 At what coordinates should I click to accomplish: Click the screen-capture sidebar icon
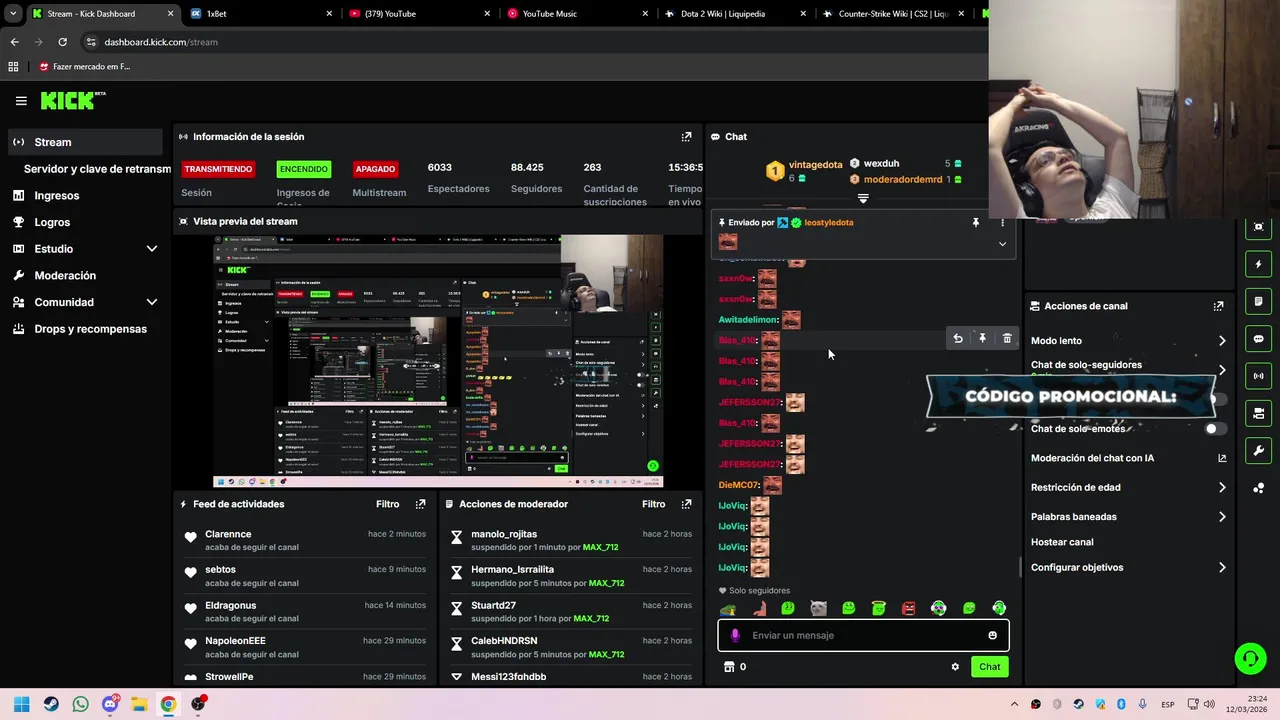point(1258,227)
